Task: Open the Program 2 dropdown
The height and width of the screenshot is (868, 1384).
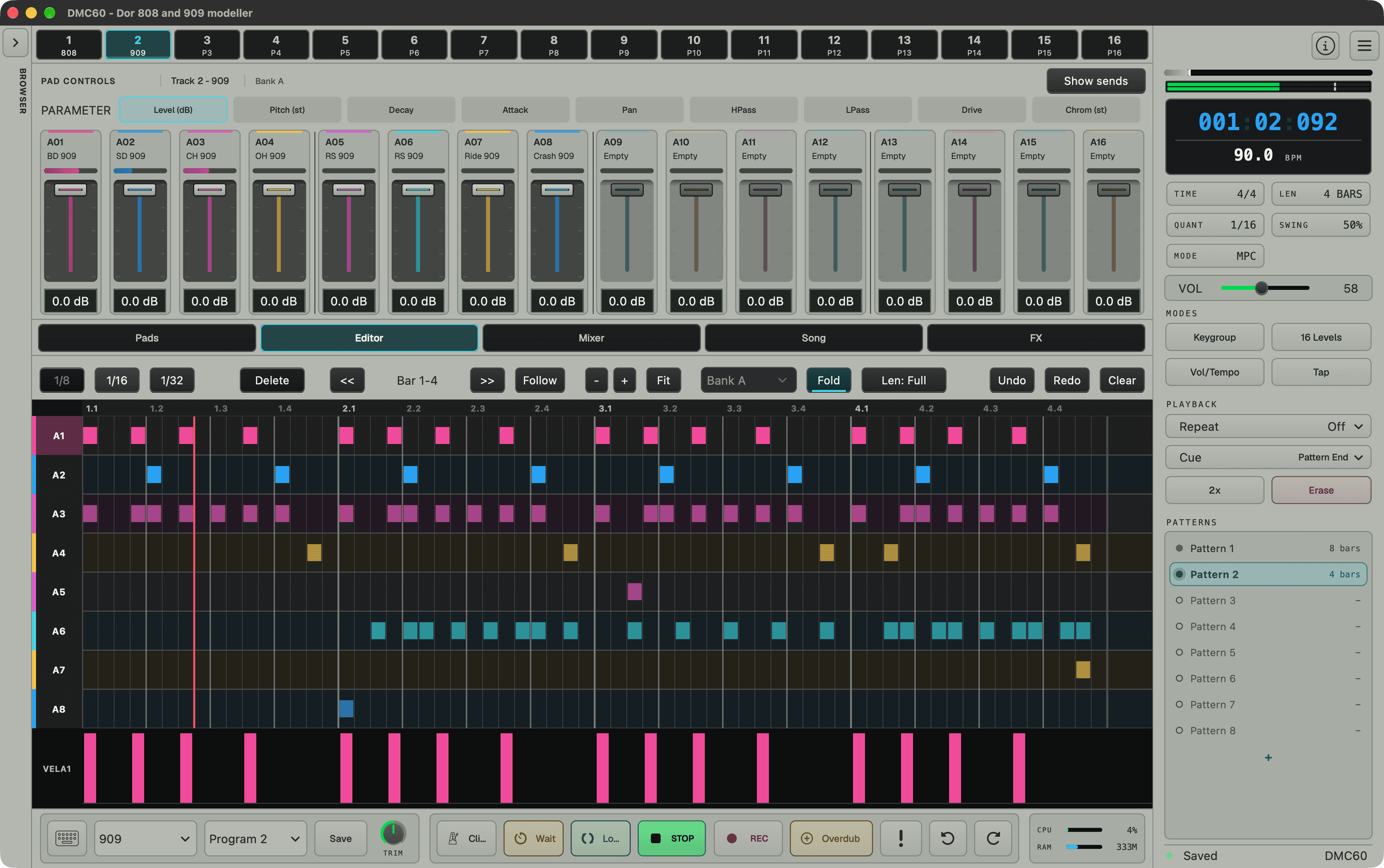Action: (x=255, y=838)
